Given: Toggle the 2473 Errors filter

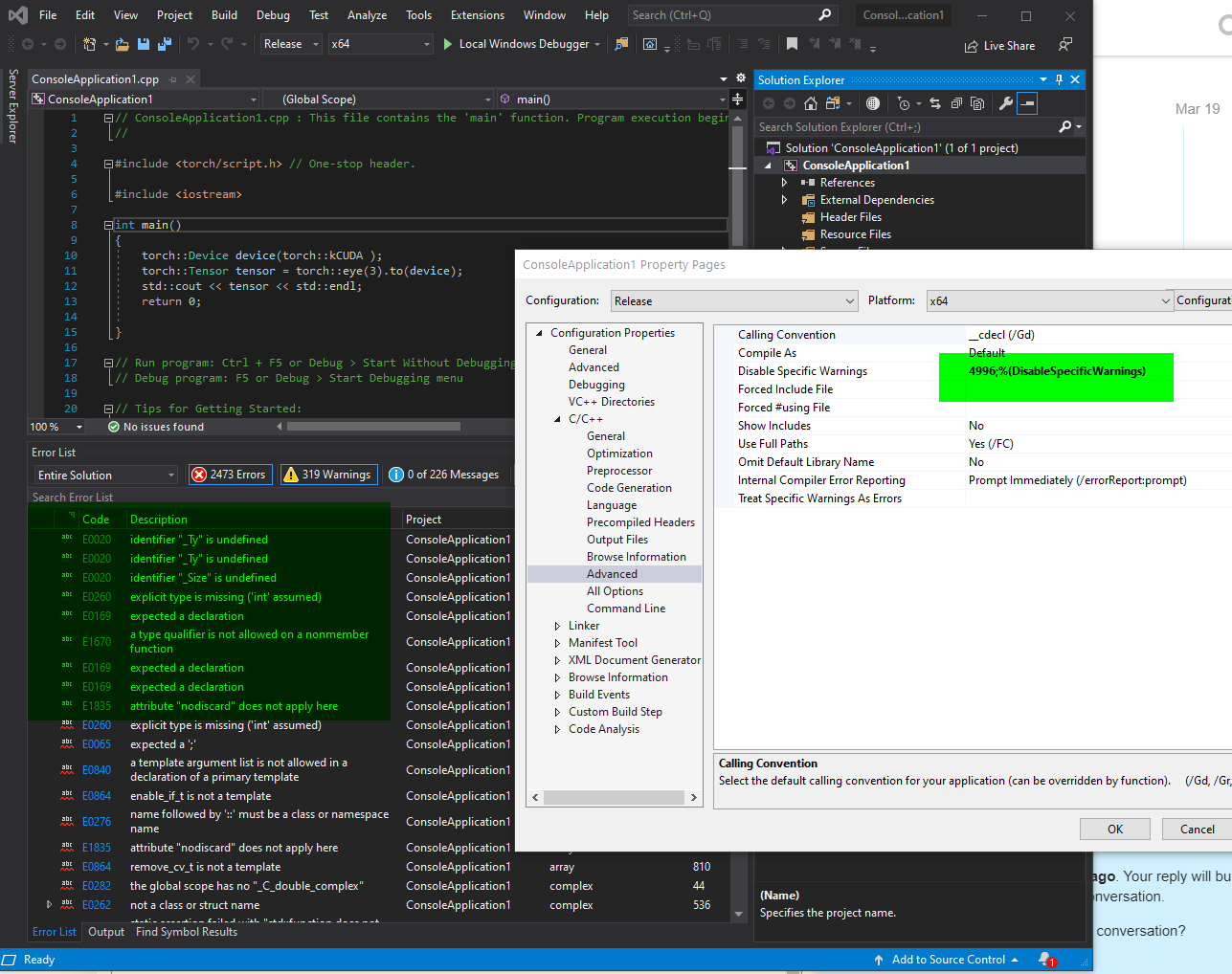Looking at the screenshot, I should pyautogui.click(x=229, y=475).
